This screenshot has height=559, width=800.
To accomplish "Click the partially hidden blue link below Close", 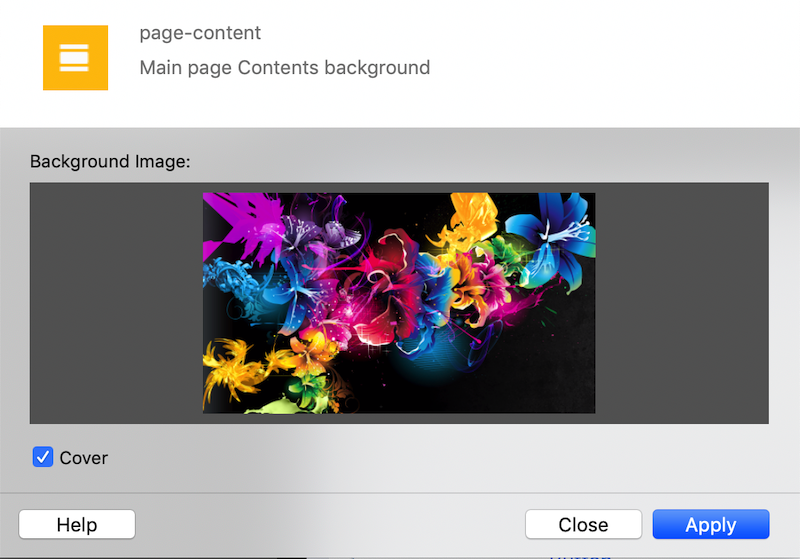I will (x=580, y=553).
